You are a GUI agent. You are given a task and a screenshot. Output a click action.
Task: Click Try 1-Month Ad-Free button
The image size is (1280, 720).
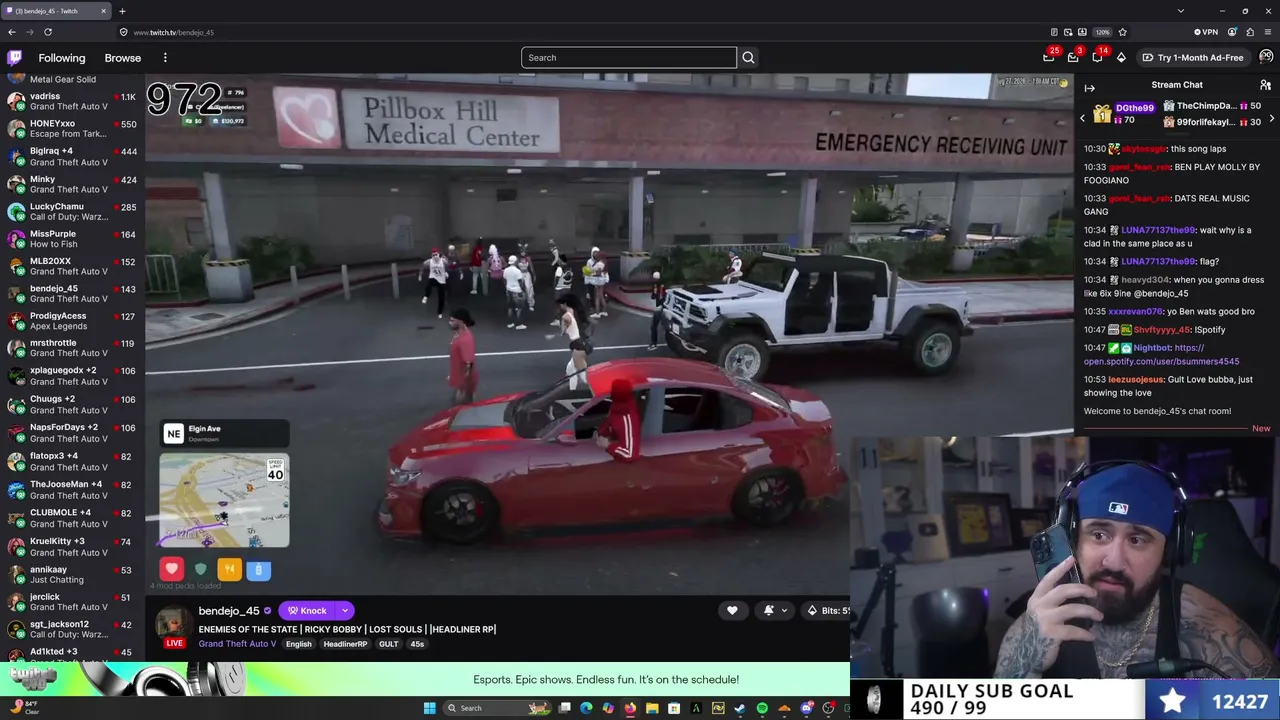[1193, 58]
